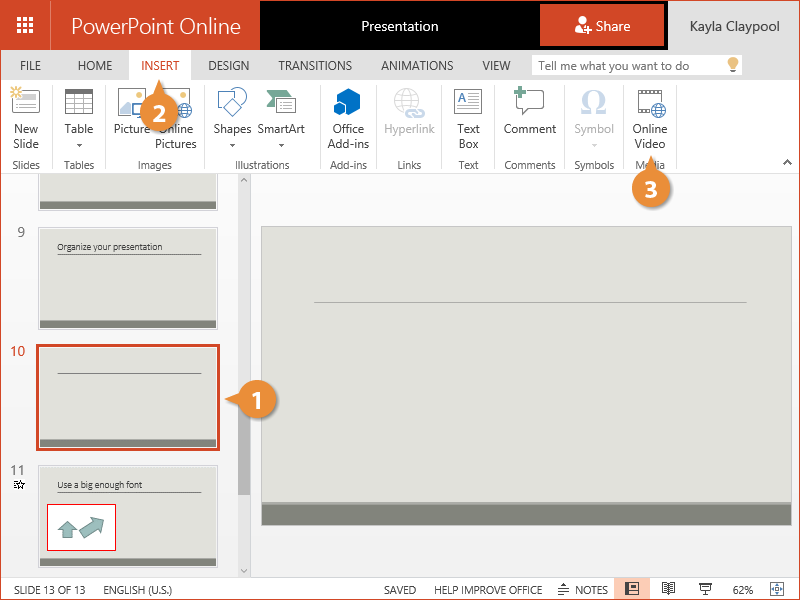Click Help Improve Office link
This screenshot has width=800, height=600.
click(488, 589)
